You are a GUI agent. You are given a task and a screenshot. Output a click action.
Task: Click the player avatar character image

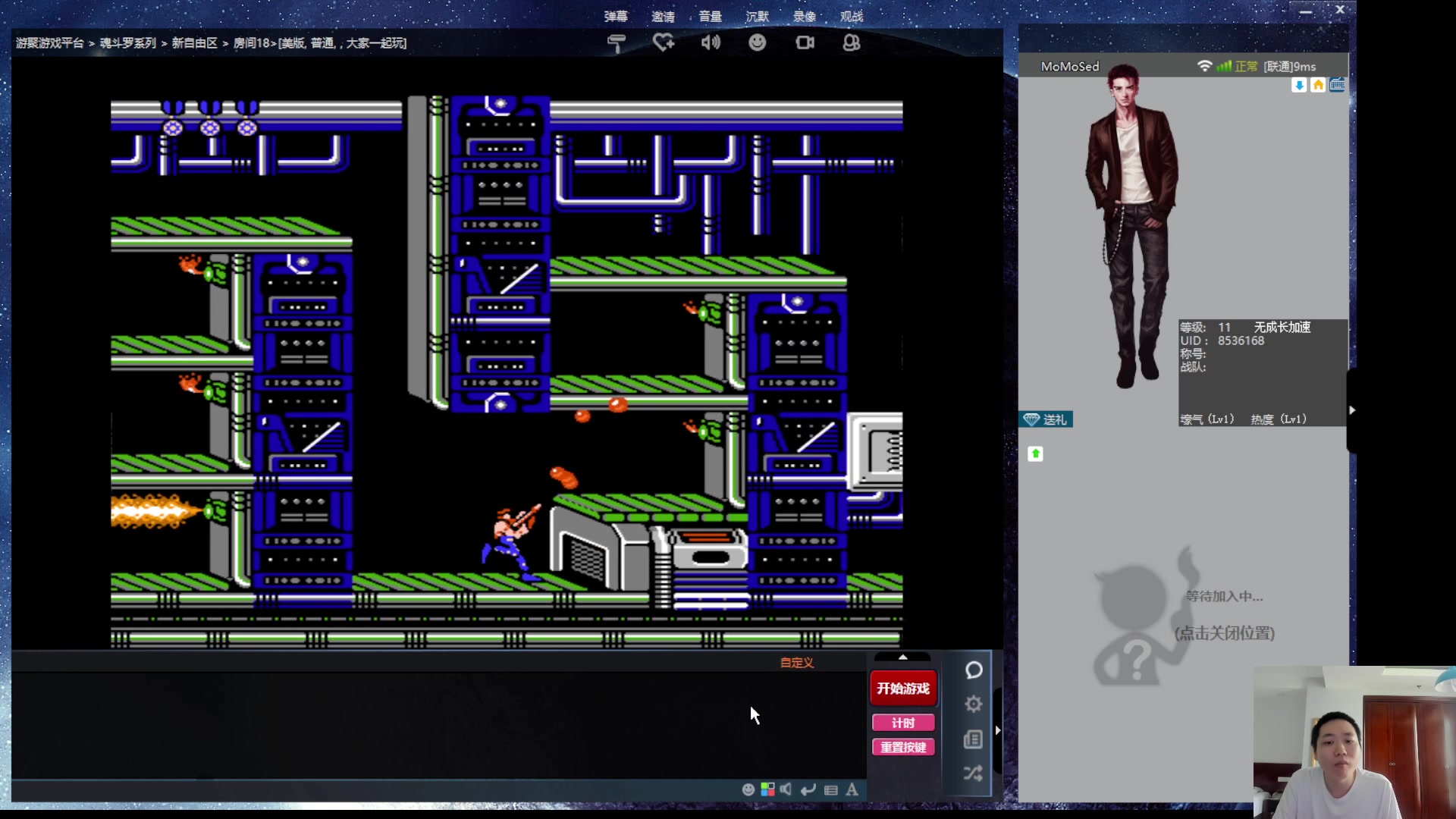1131,227
